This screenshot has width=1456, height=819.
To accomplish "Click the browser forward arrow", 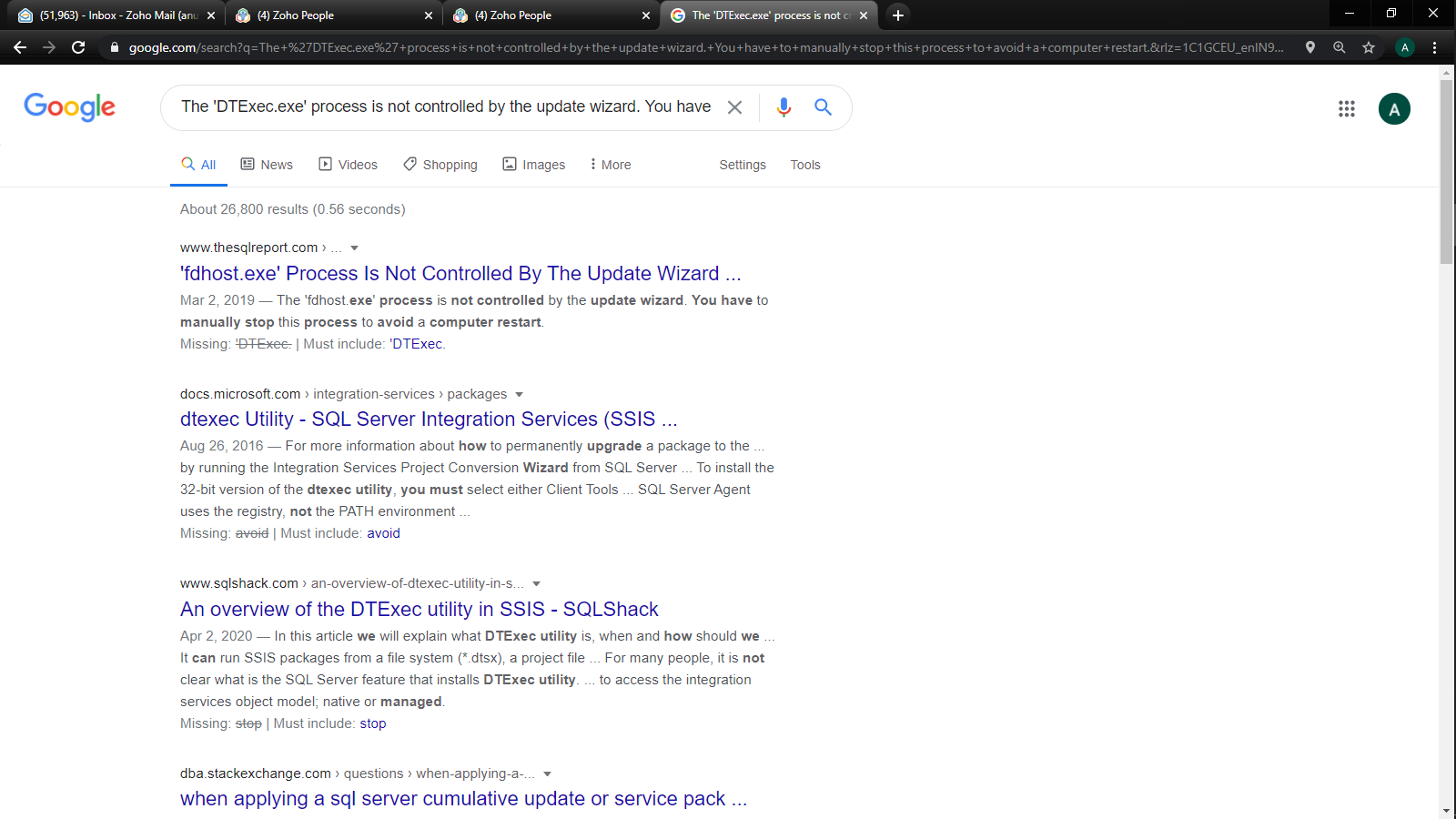I will [x=49, y=47].
